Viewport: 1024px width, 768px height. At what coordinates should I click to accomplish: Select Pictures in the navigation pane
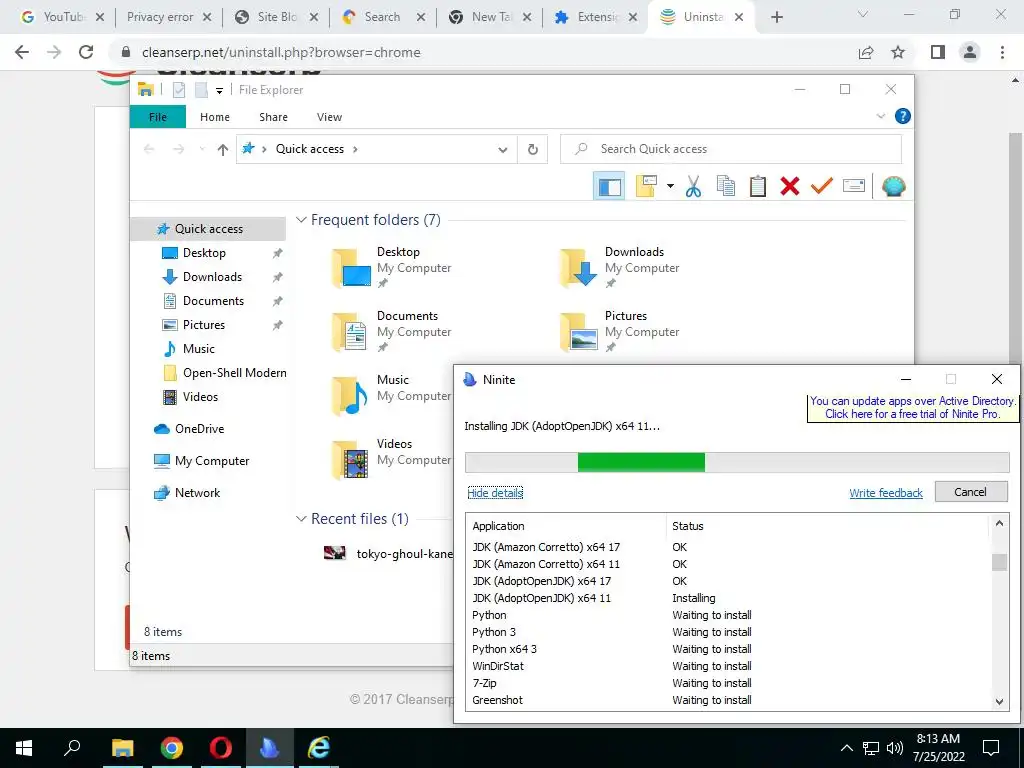click(x=203, y=325)
